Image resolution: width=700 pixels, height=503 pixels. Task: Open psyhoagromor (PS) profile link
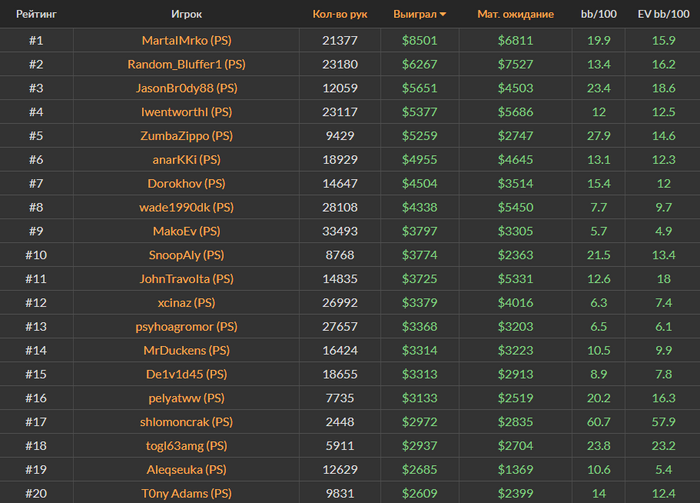[x=187, y=326]
